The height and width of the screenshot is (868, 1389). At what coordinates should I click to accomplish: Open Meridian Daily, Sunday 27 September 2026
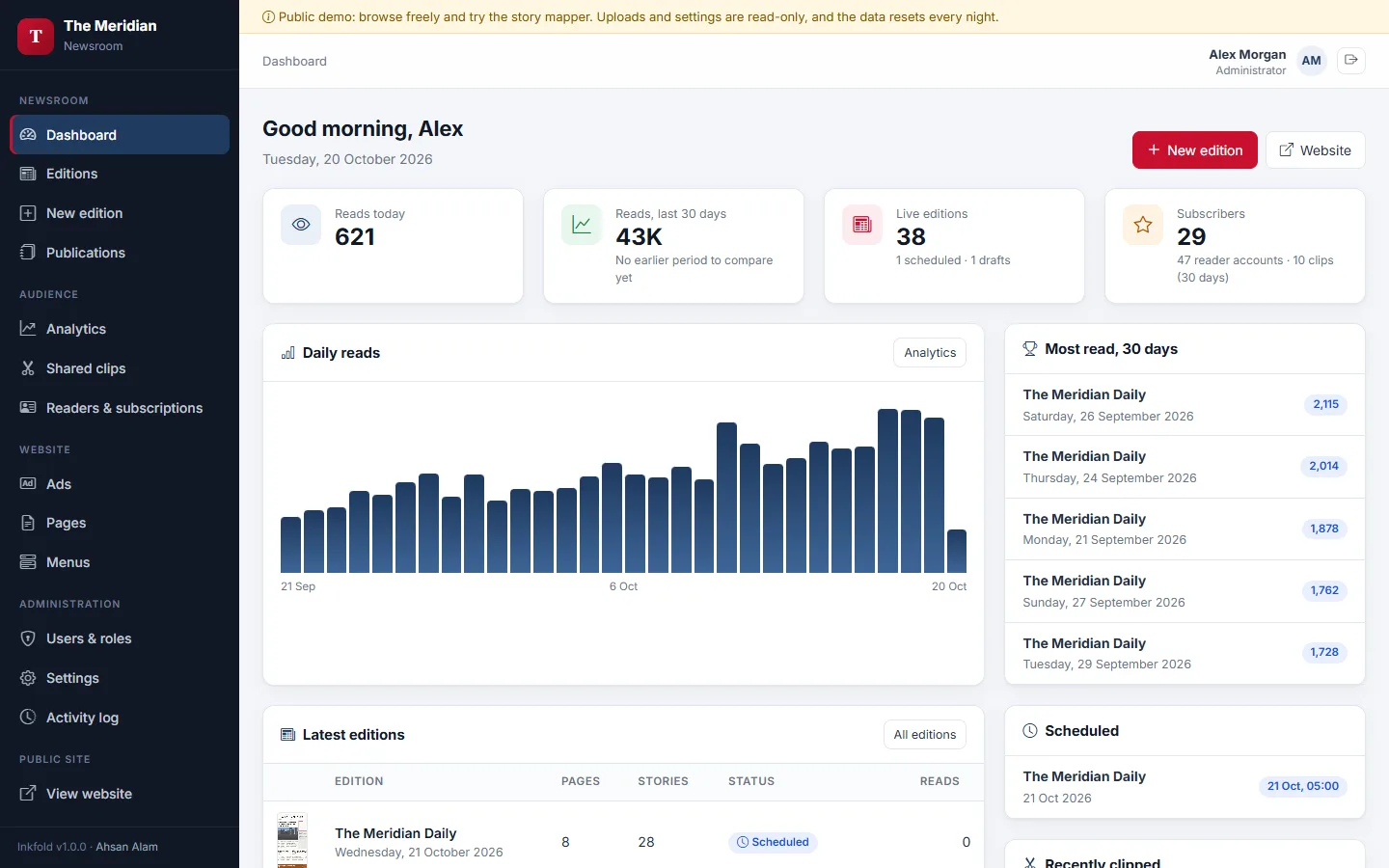click(x=1185, y=591)
